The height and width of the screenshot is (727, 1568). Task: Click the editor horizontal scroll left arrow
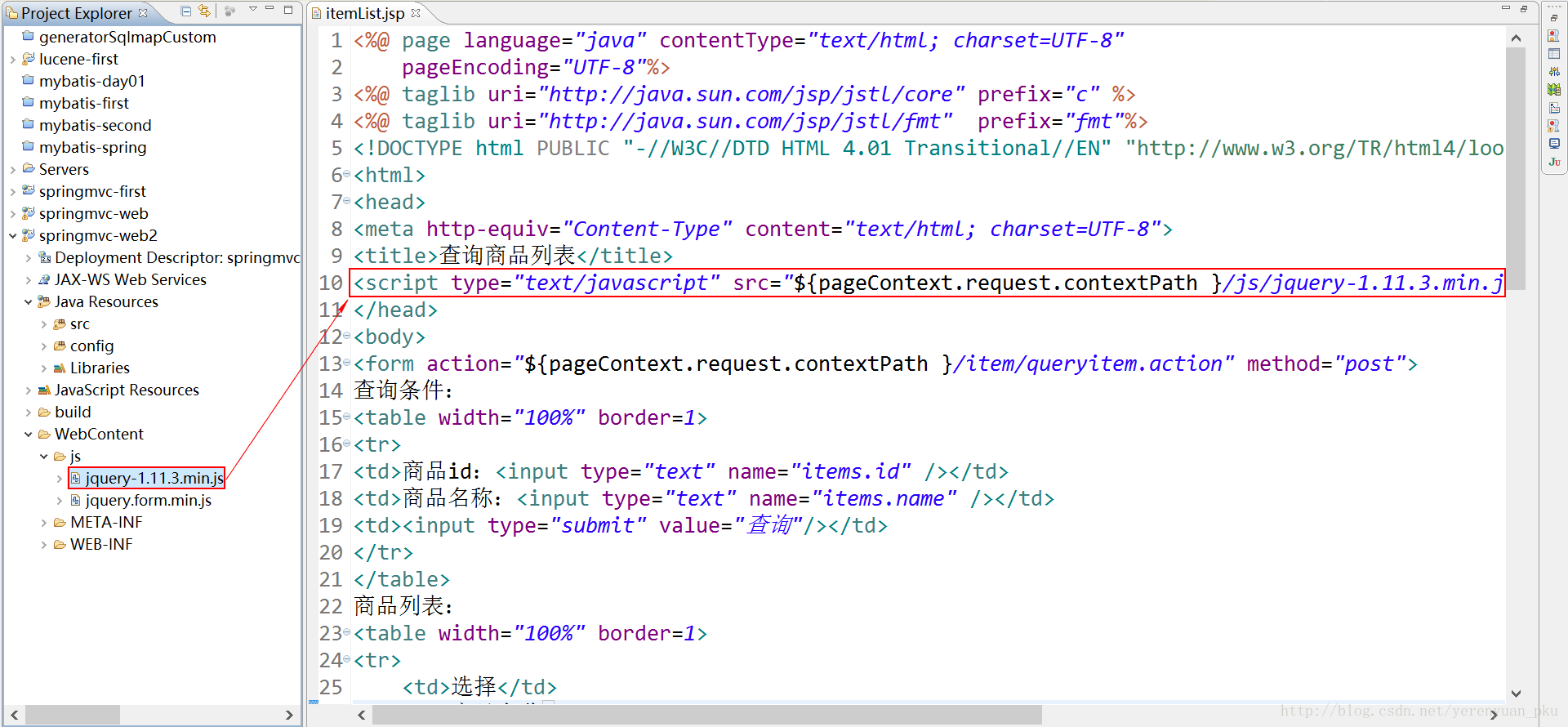coord(363,715)
